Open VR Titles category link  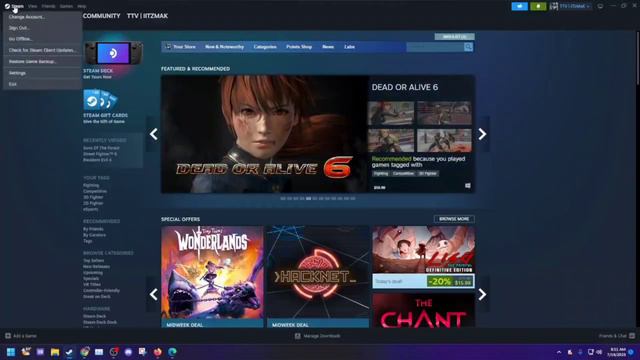pos(92,284)
